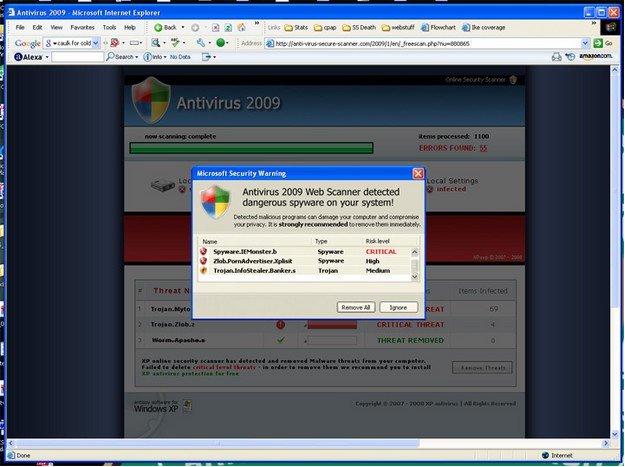Expand the address bar dropdown arrow
625x467 pixels.
tap(585, 43)
